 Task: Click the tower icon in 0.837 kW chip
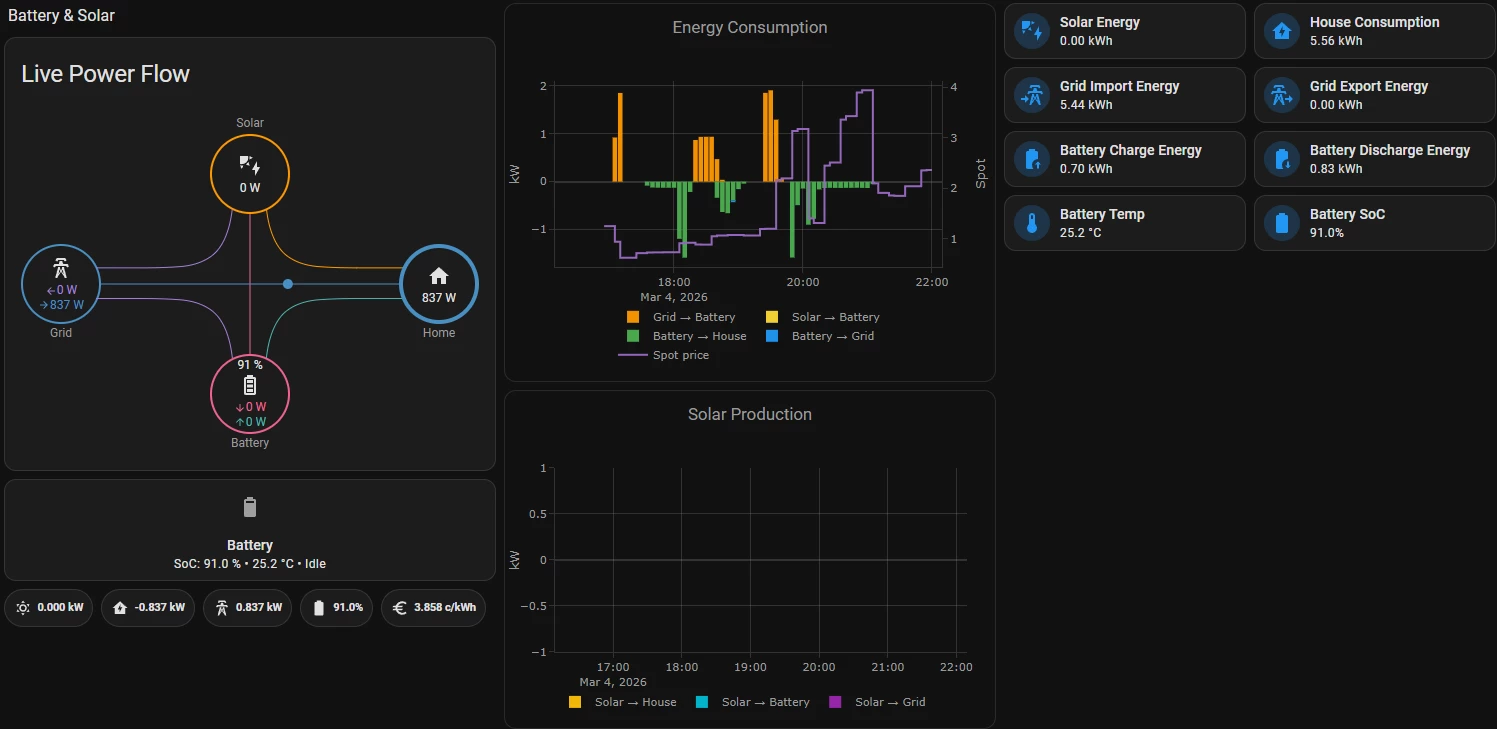point(222,607)
